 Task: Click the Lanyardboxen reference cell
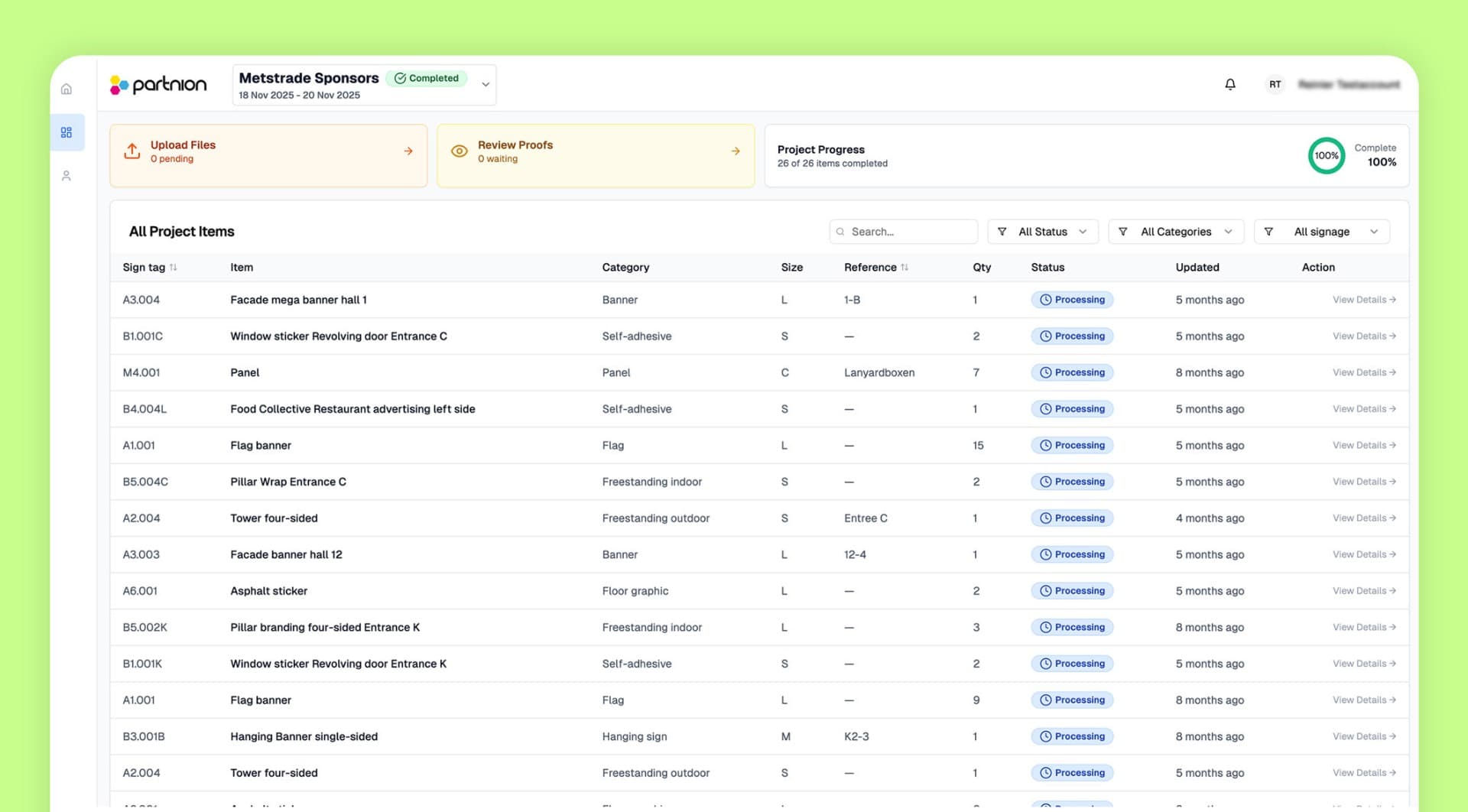click(x=879, y=372)
